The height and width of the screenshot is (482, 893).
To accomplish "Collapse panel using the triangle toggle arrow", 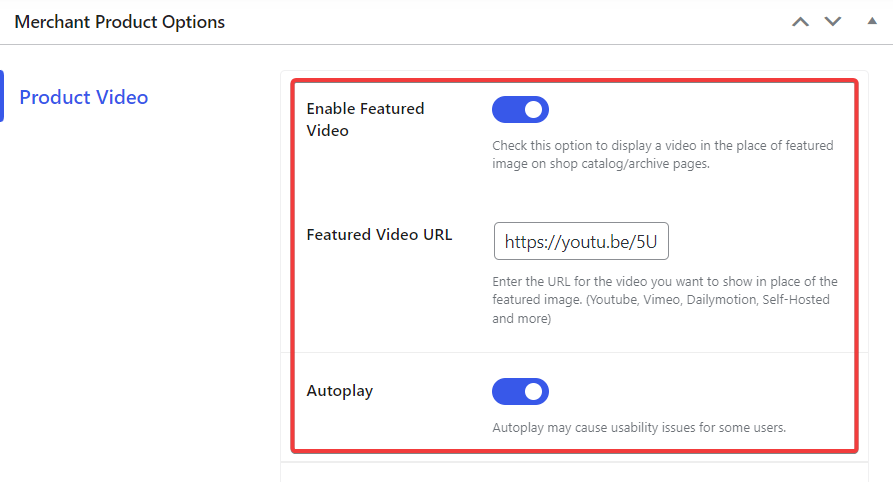I will pos(872,21).
